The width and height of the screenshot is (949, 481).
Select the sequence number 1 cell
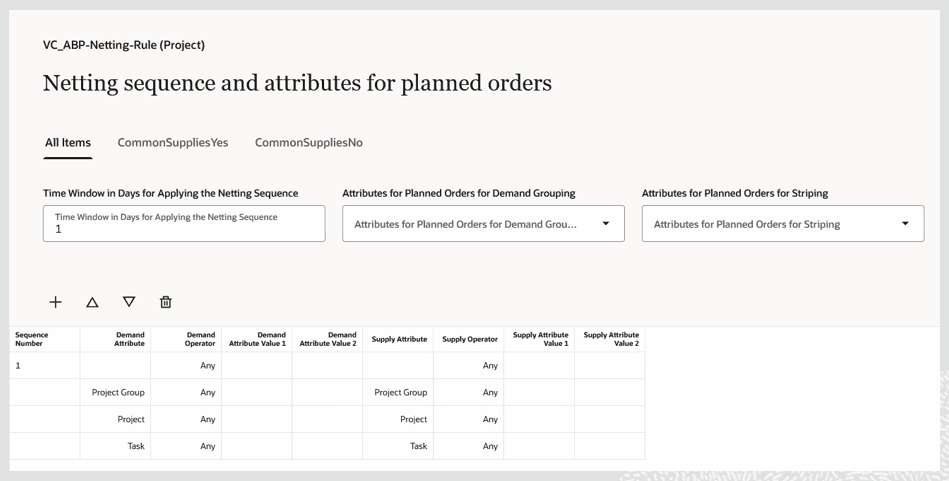(44, 366)
